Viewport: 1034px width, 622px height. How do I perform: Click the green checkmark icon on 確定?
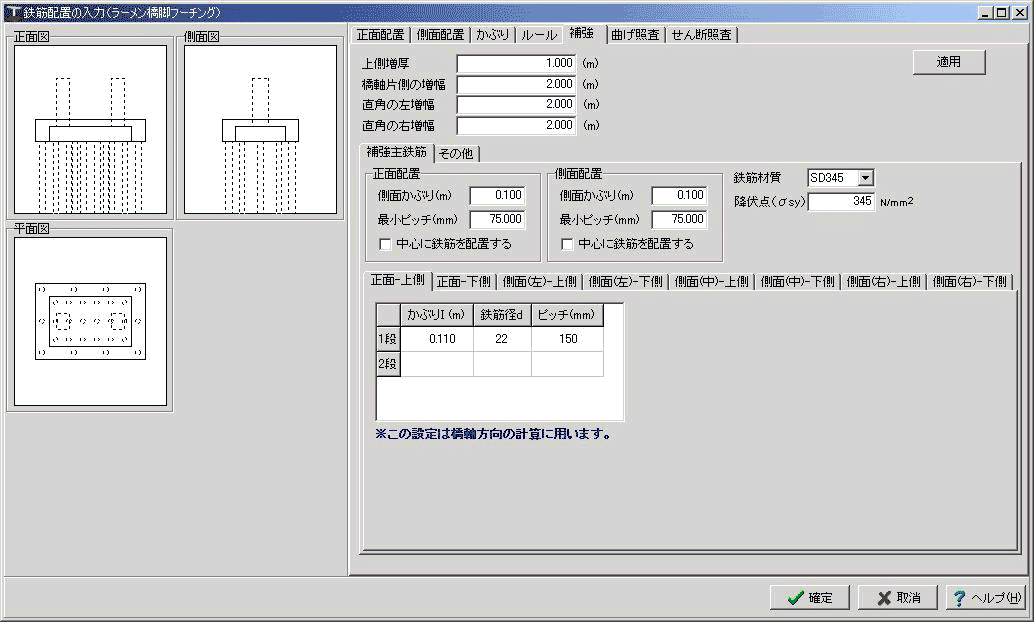coord(795,598)
